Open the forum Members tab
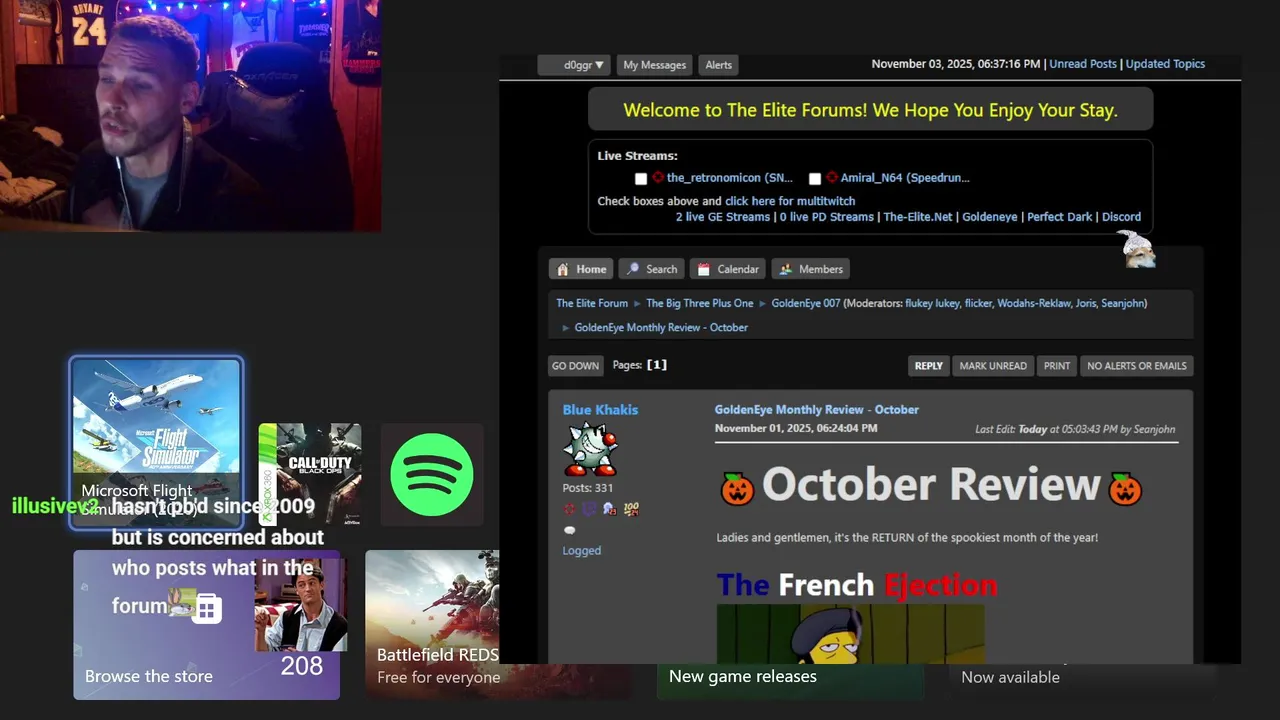The height and width of the screenshot is (720, 1280). click(811, 269)
